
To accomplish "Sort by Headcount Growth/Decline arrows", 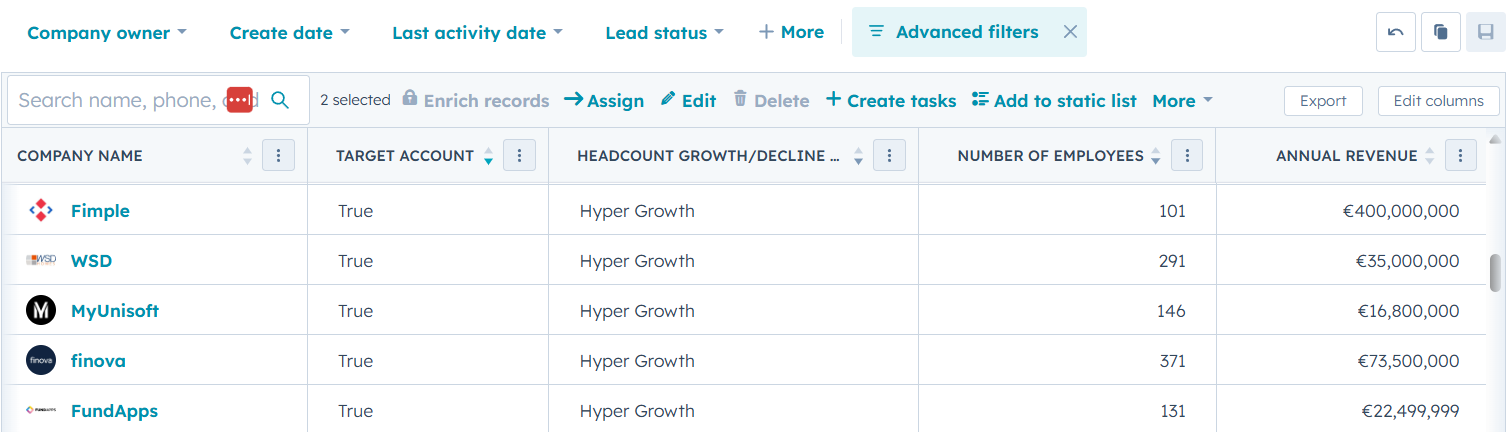I will (858, 156).
